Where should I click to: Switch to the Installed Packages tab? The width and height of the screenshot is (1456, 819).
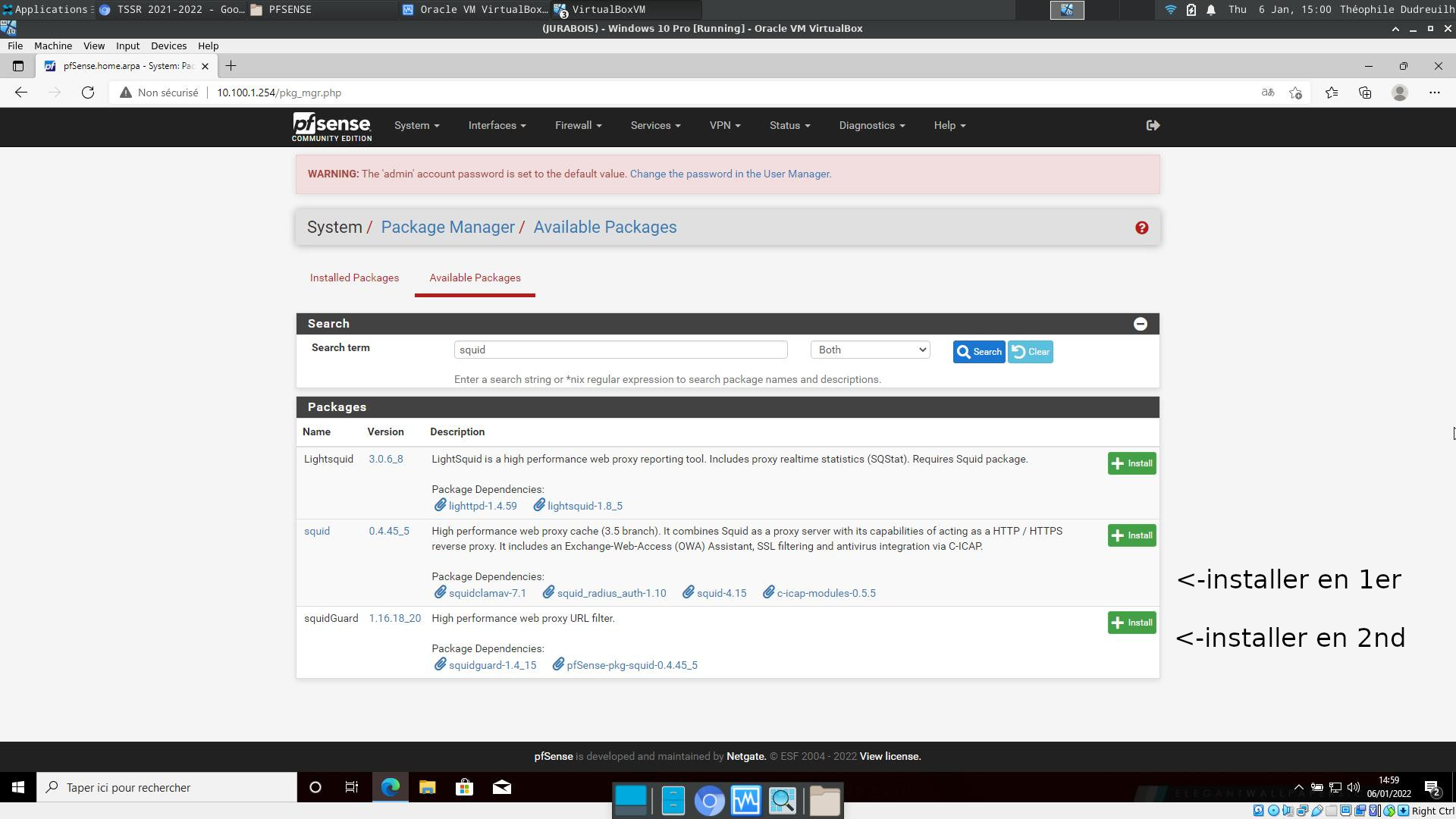354,278
